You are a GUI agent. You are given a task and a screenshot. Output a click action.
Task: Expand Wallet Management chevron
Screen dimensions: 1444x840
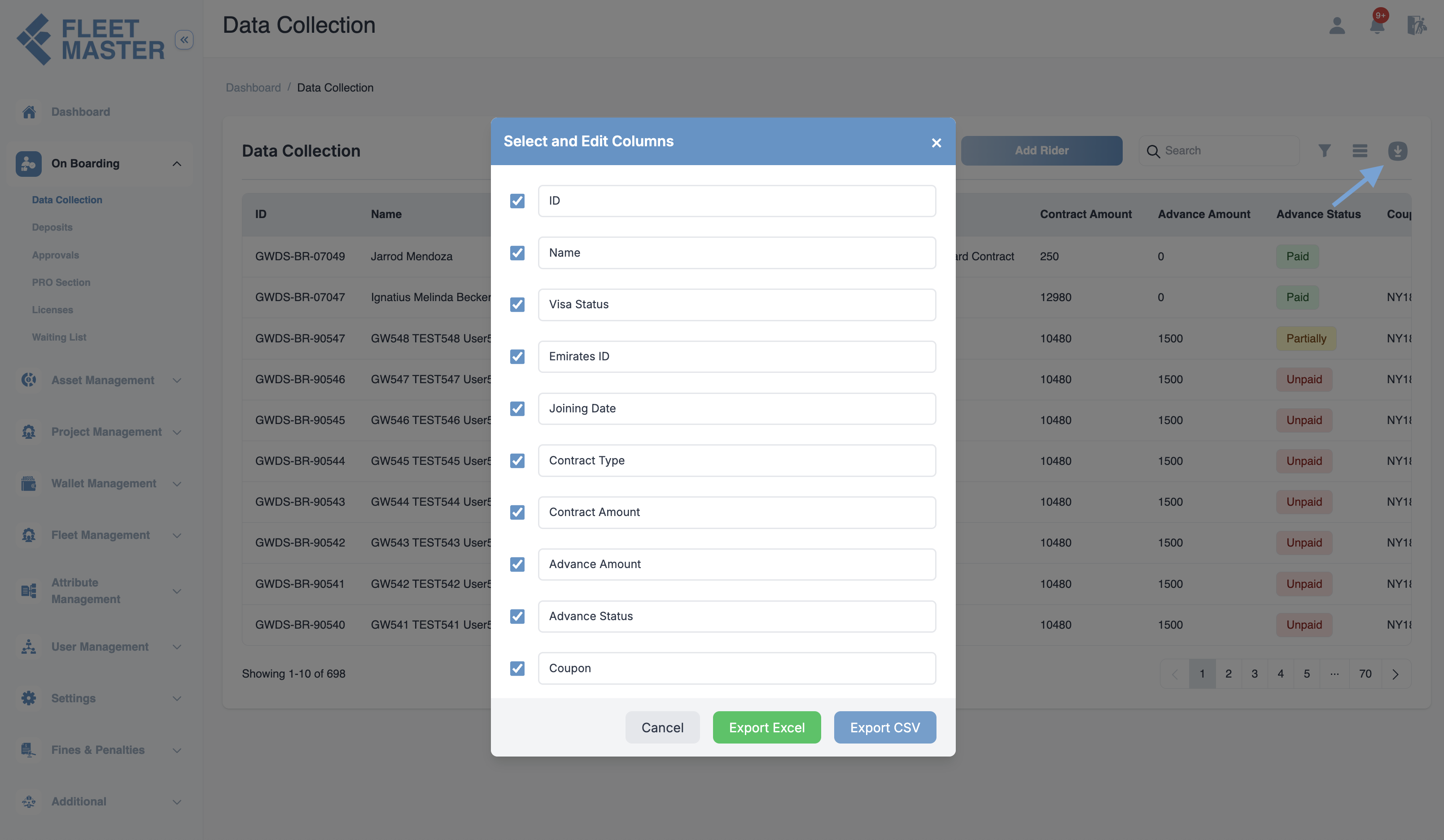point(177,484)
